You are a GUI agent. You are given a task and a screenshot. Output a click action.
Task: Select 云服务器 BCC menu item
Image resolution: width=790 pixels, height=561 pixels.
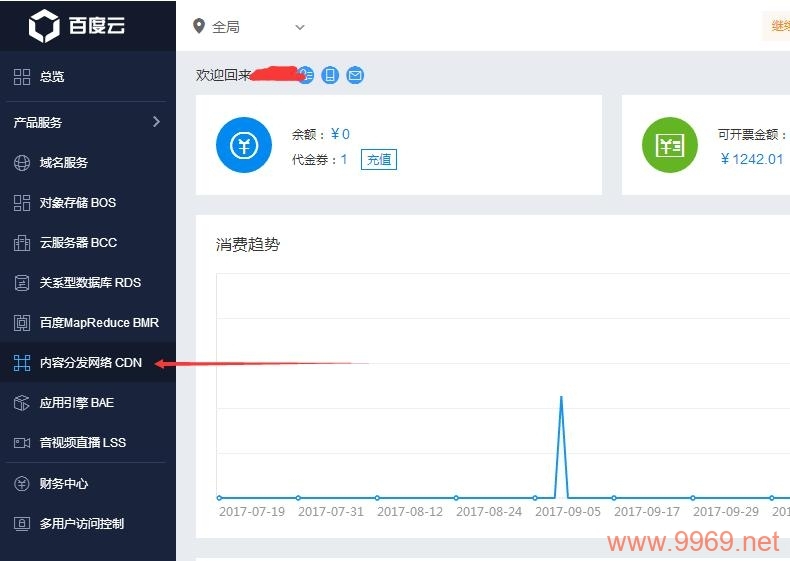[x=88, y=242]
